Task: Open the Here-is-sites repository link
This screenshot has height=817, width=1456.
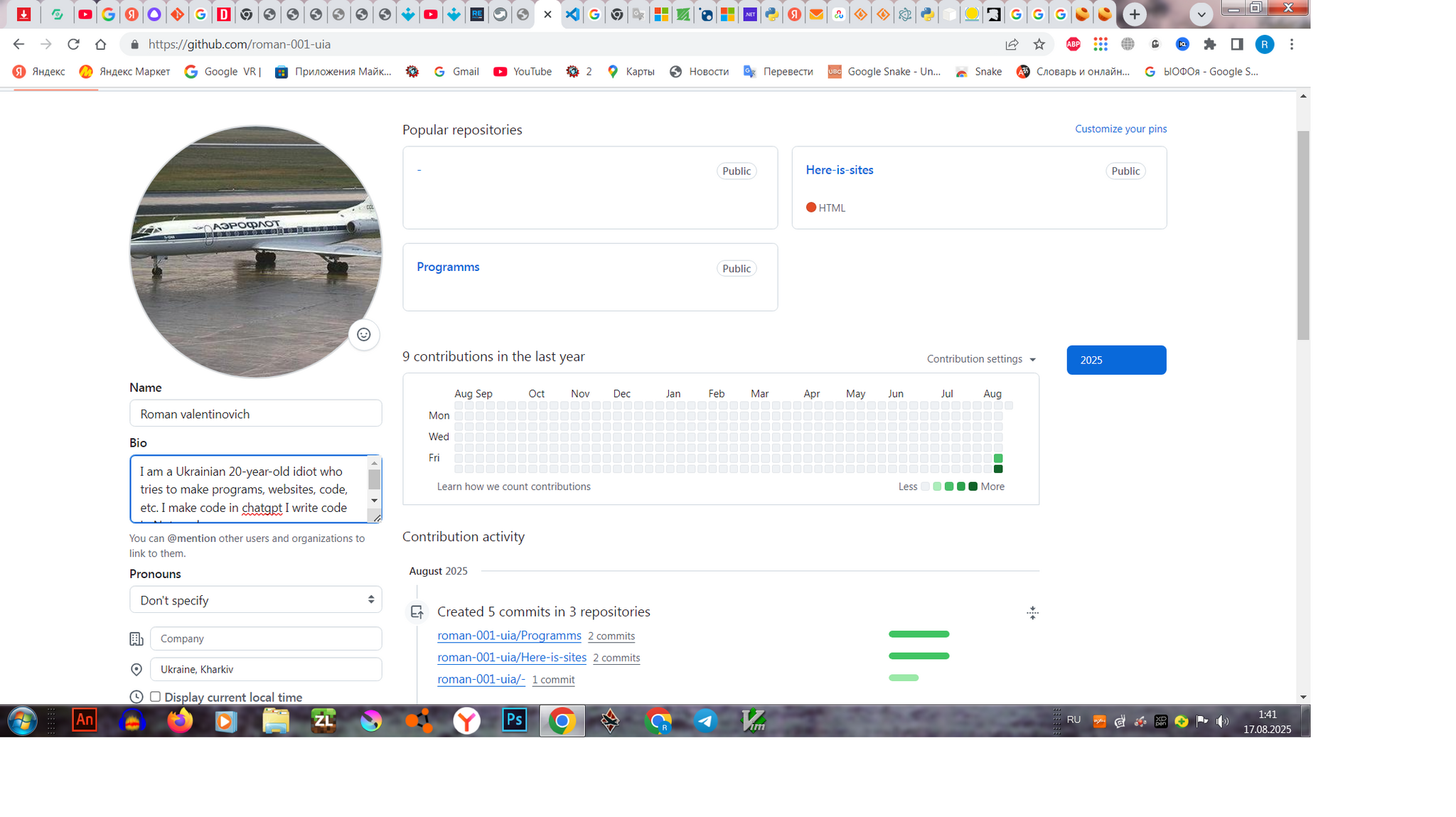Action: (839, 170)
